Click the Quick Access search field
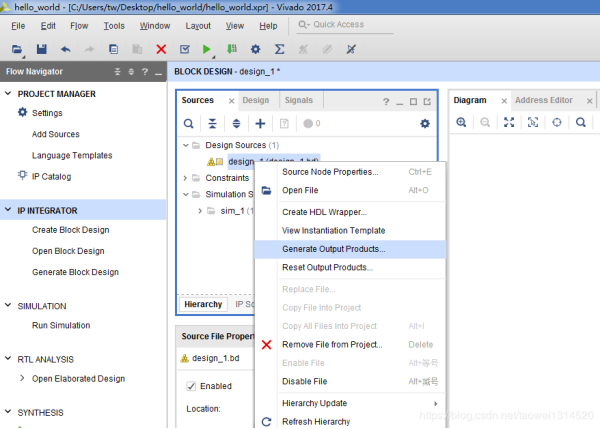This screenshot has height=429, width=600. click(345, 25)
